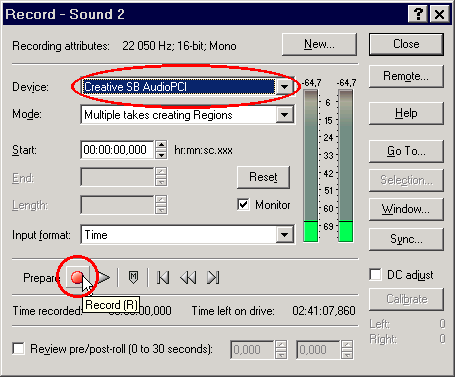Click the red Record button
Image resolution: width=455 pixels, height=377 pixels.
click(78, 277)
